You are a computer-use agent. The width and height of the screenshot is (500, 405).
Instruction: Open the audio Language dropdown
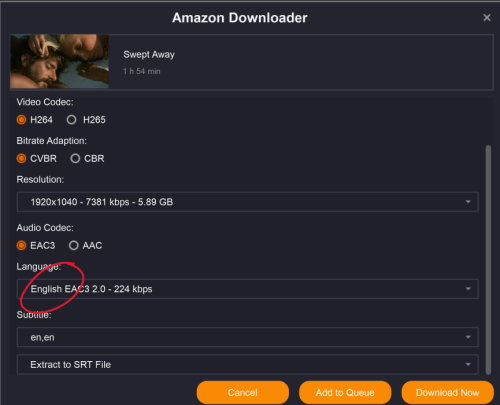(248, 289)
